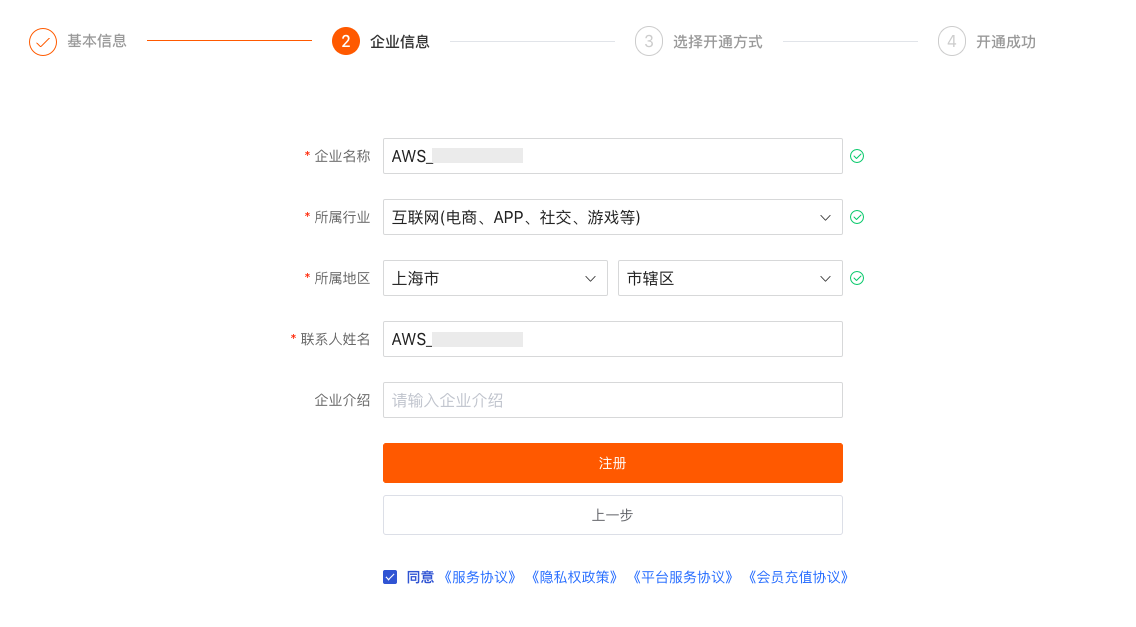
Task: Click the step 4 circle icon
Action: pos(951,41)
